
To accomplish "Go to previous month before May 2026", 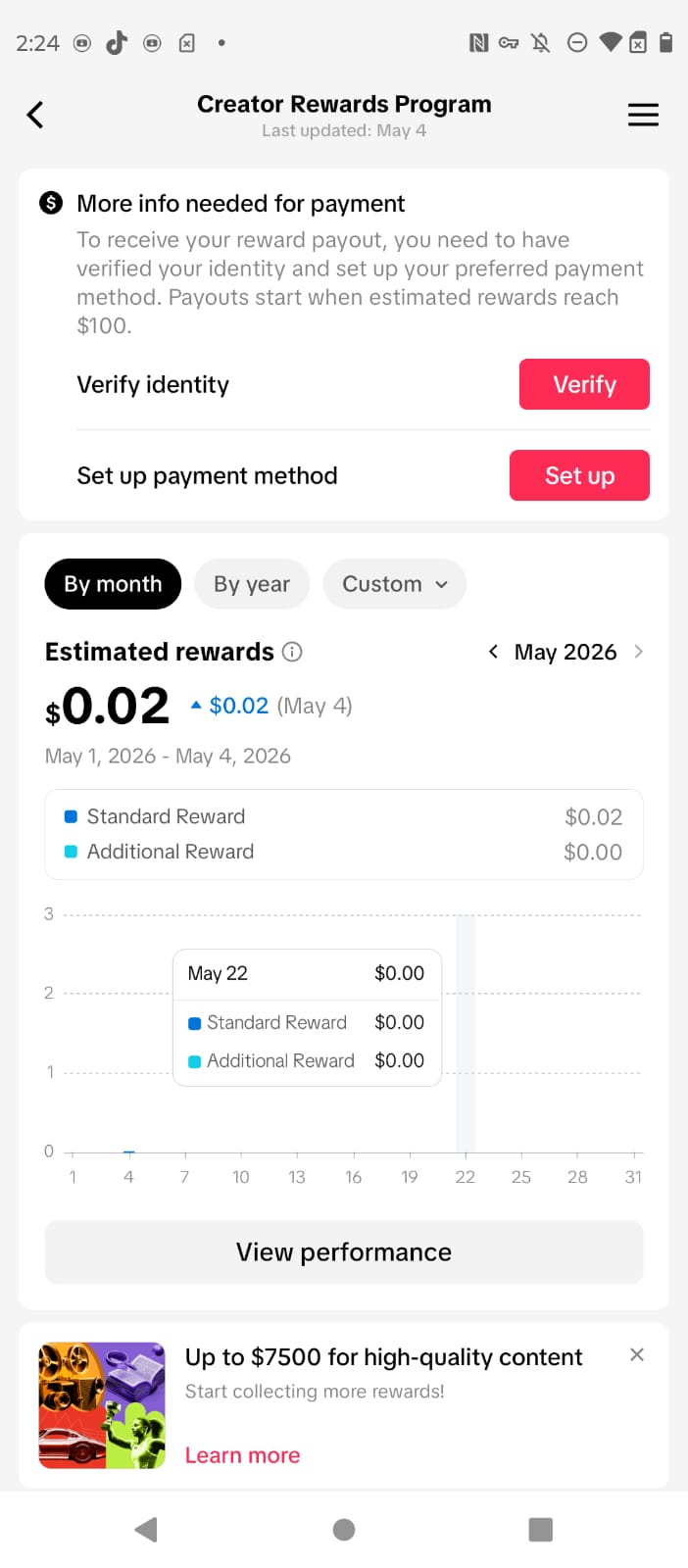I will click(493, 652).
